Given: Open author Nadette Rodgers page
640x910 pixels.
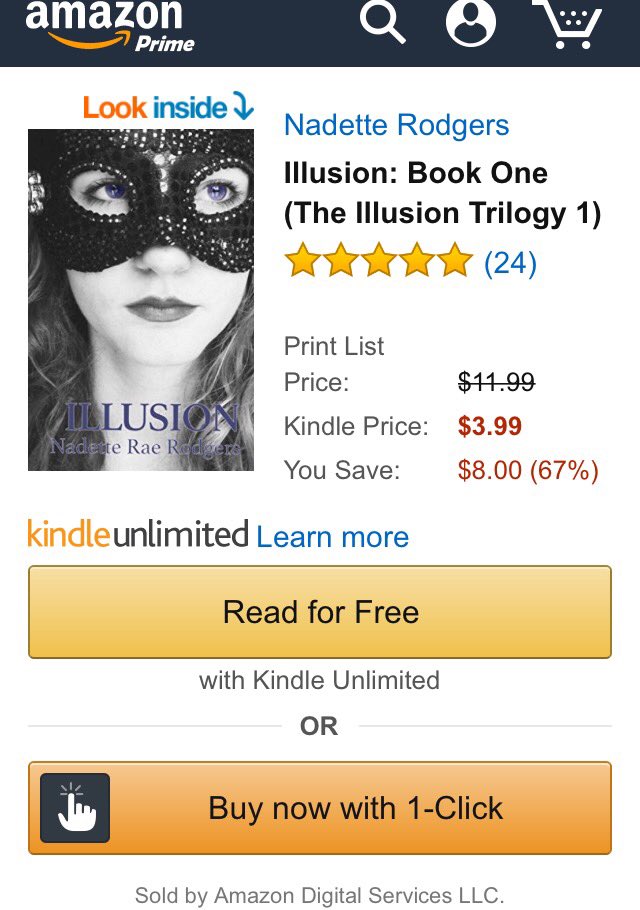Looking at the screenshot, I should point(396,125).
